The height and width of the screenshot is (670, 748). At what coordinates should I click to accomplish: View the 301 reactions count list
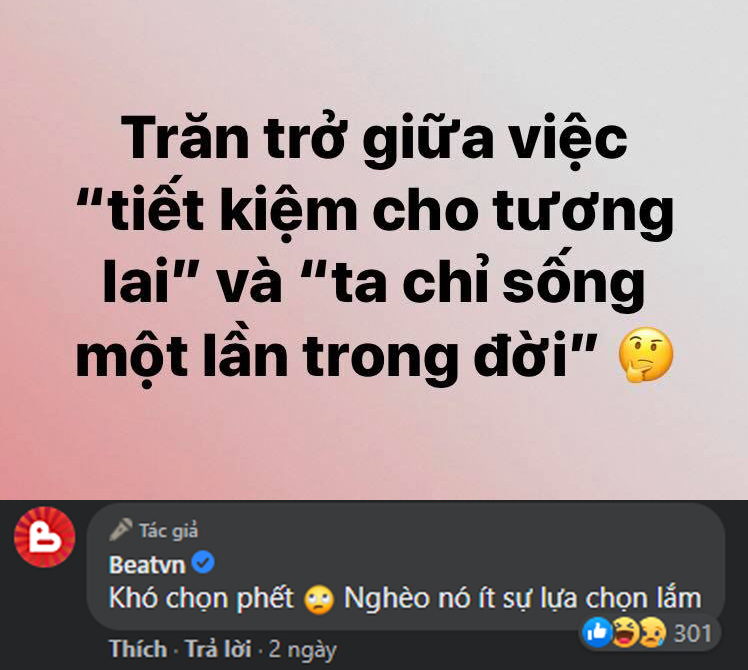point(692,633)
